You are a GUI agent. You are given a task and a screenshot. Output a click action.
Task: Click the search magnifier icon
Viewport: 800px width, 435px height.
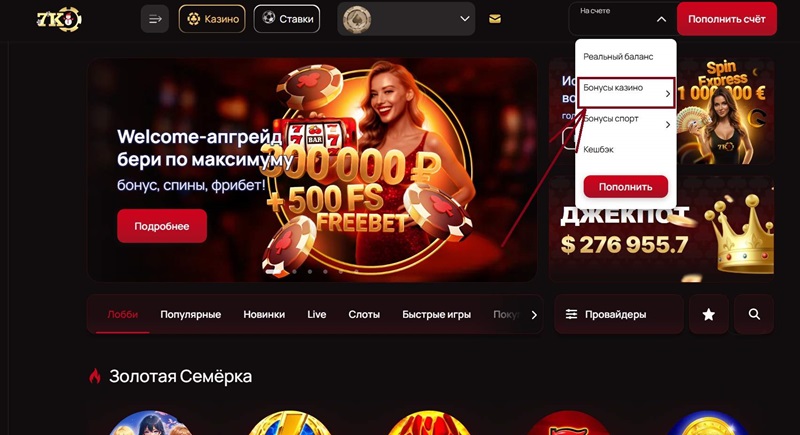coord(754,315)
